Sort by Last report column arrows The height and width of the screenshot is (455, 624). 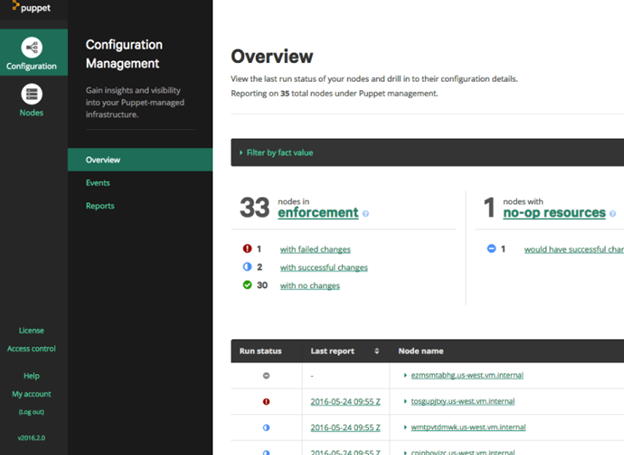tap(376, 351)
